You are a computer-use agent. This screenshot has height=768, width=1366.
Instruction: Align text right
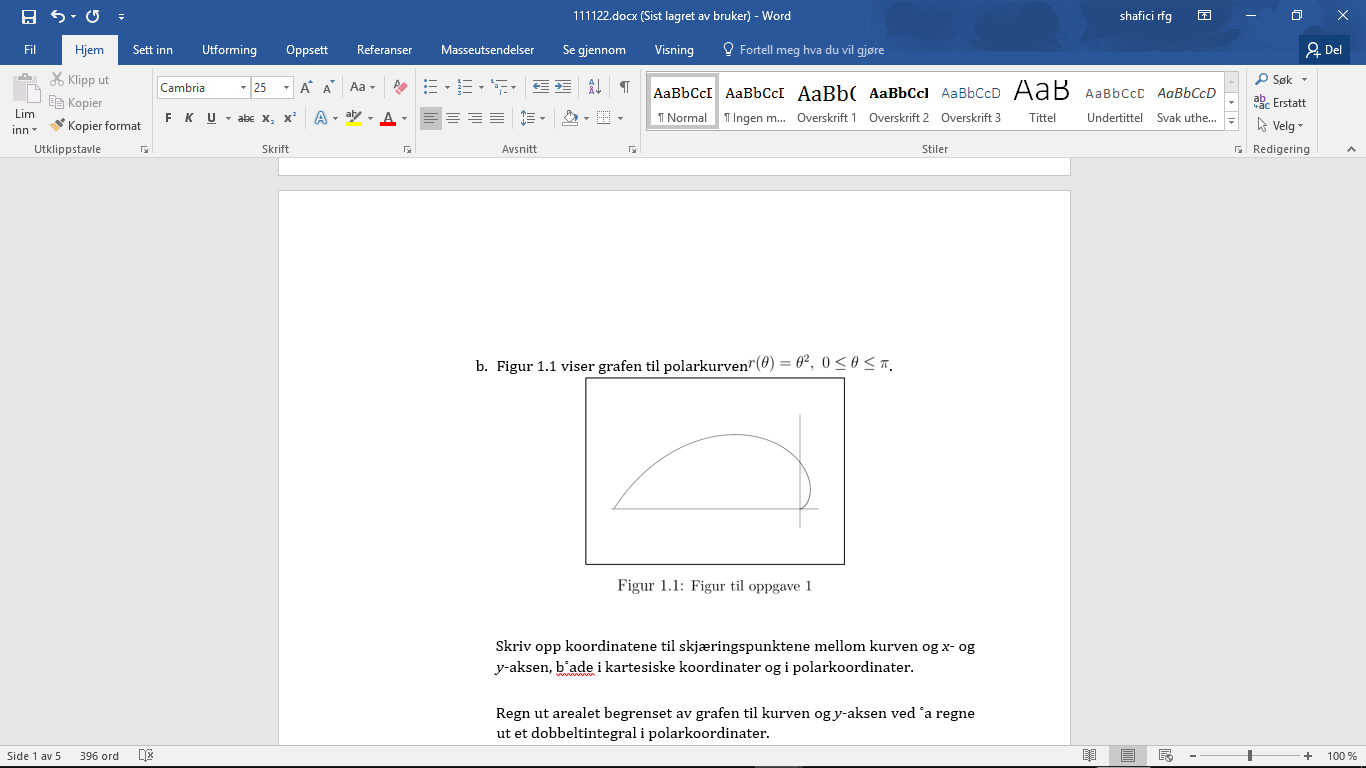point(475,118)
